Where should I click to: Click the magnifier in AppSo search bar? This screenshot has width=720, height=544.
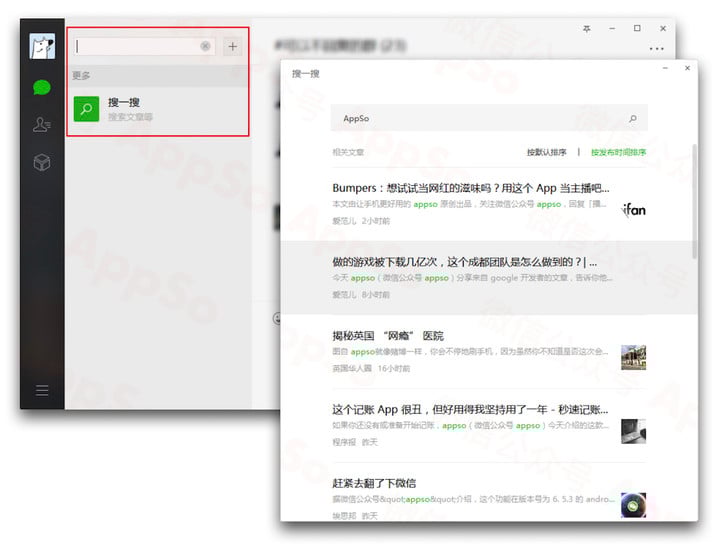pyautogui.click(x=633, y=118)
